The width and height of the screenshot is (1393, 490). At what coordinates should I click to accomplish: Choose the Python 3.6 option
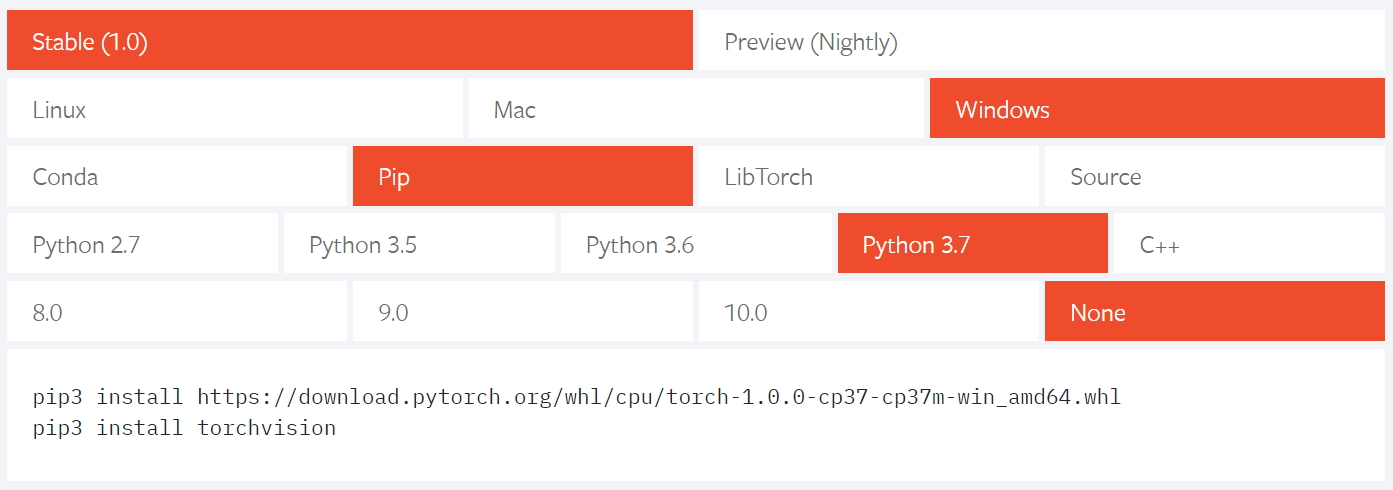coord(696,244)
